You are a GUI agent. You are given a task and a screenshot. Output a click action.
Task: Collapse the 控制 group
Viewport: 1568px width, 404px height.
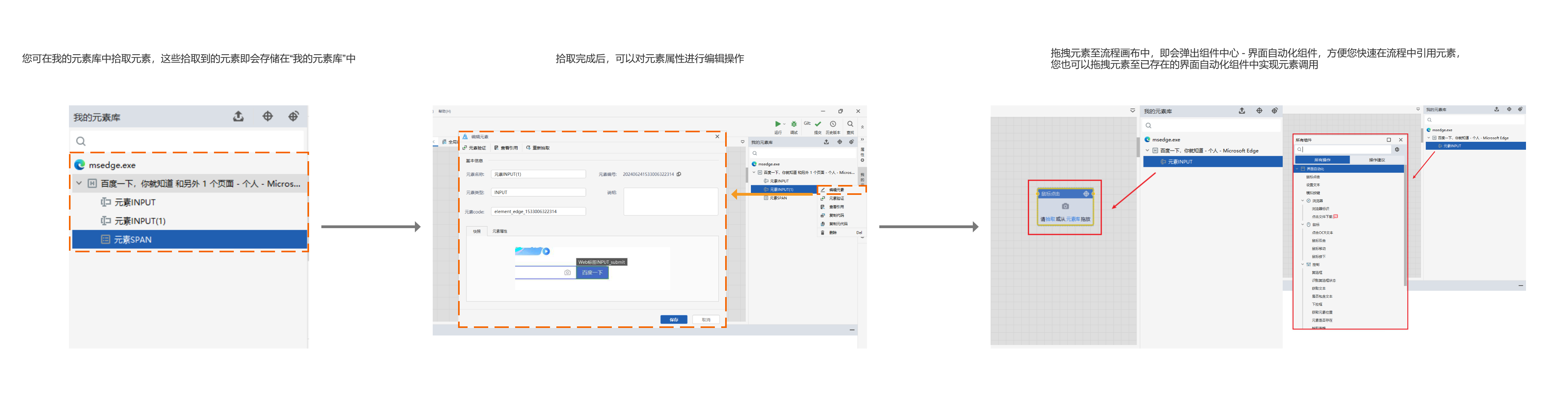1303,265
